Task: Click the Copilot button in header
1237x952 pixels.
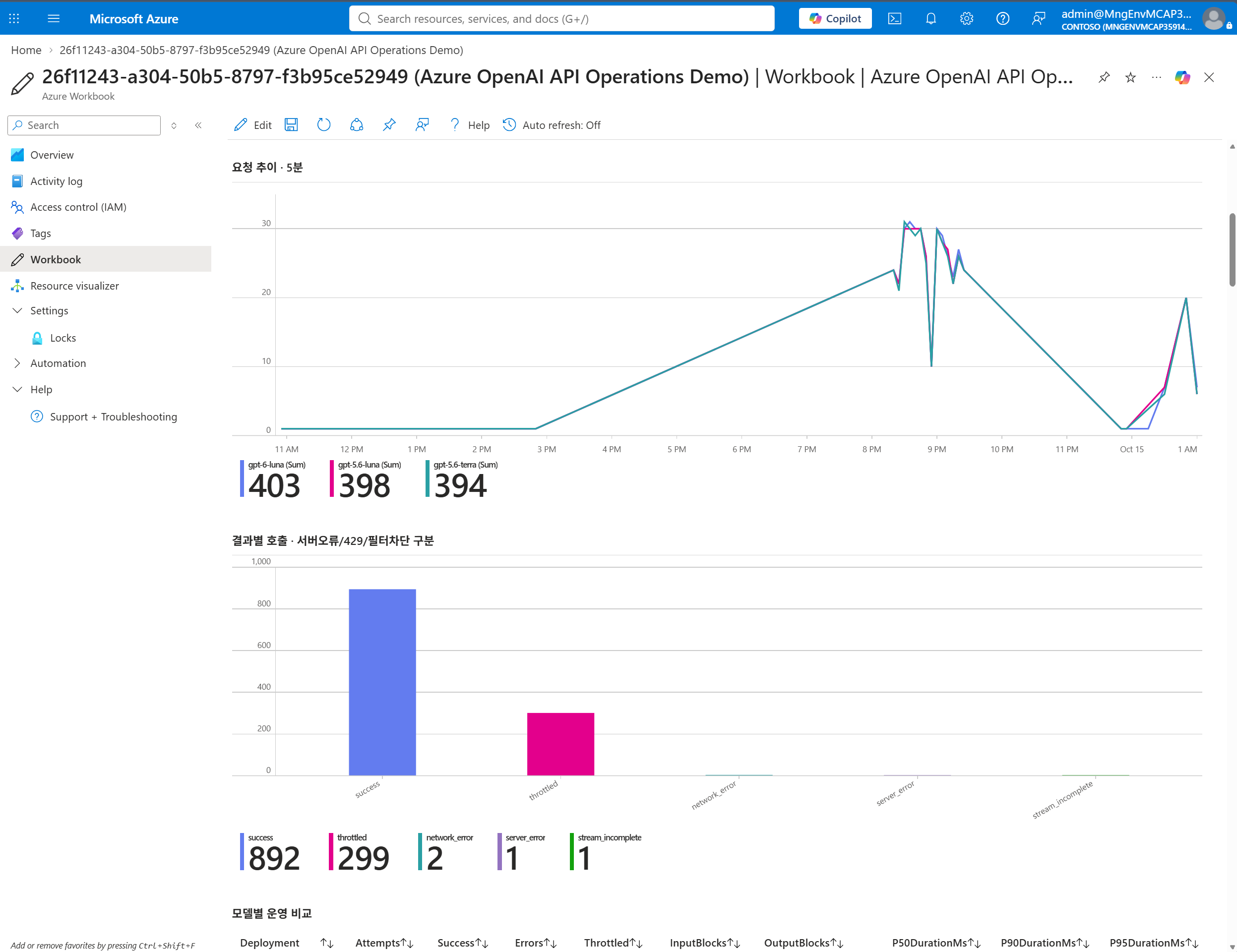Action: point(835,19)
